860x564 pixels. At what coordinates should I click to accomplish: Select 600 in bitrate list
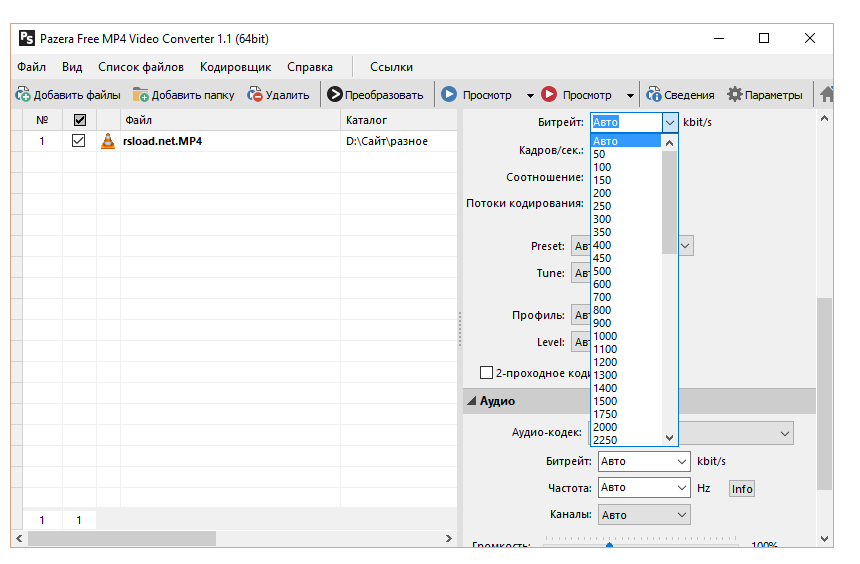click(x=626, y=284)
